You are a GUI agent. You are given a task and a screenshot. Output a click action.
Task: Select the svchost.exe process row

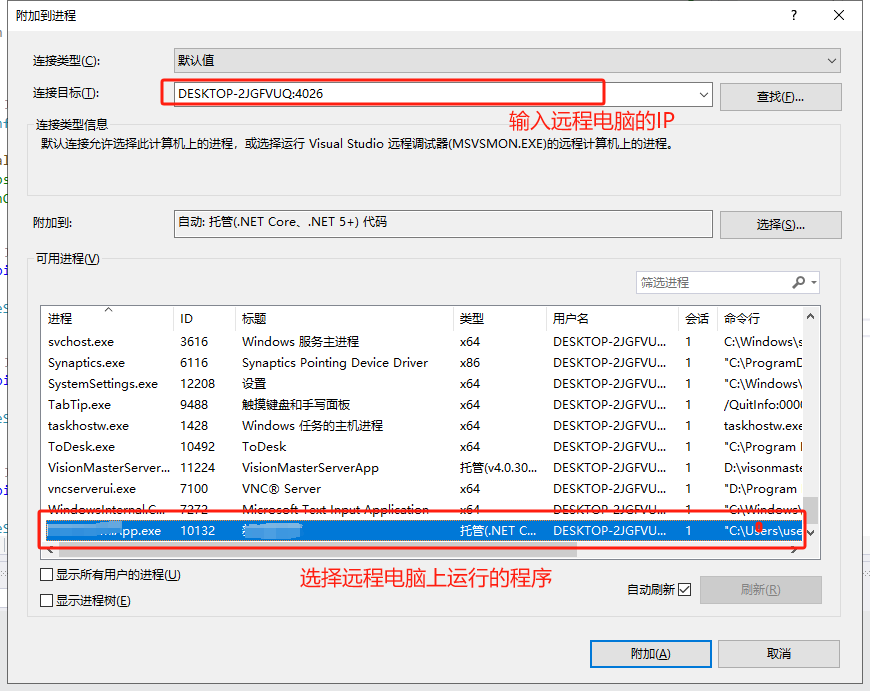pyautogui.click(x=422, y=342)
